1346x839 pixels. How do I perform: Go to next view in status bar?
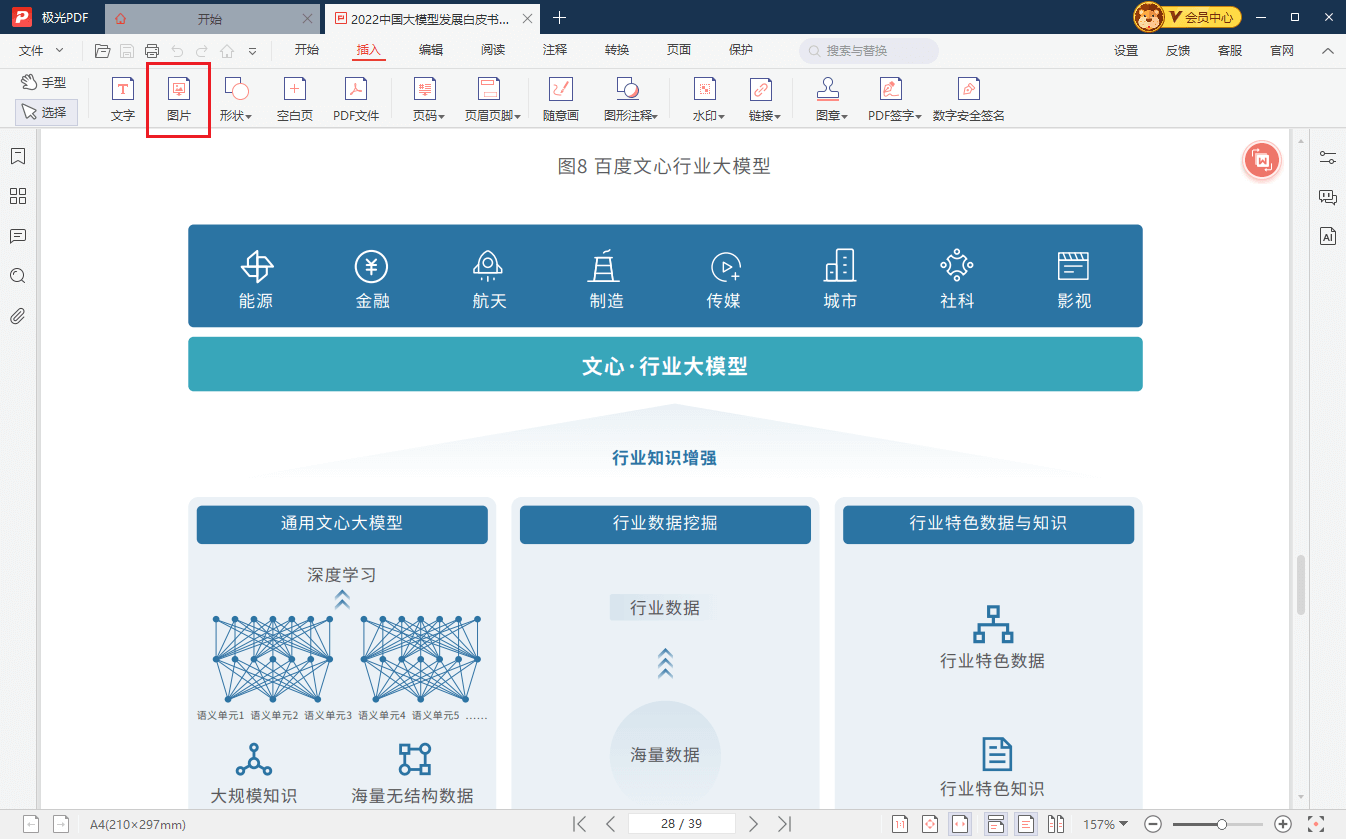(61, 824)
